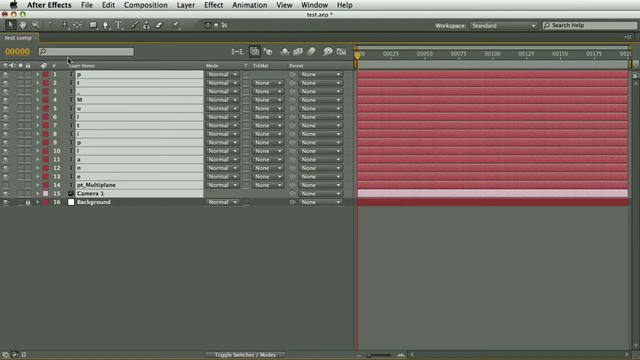Open the Brainstorm tool
Viewport: 640px width, 360px height.
(327, 51)
